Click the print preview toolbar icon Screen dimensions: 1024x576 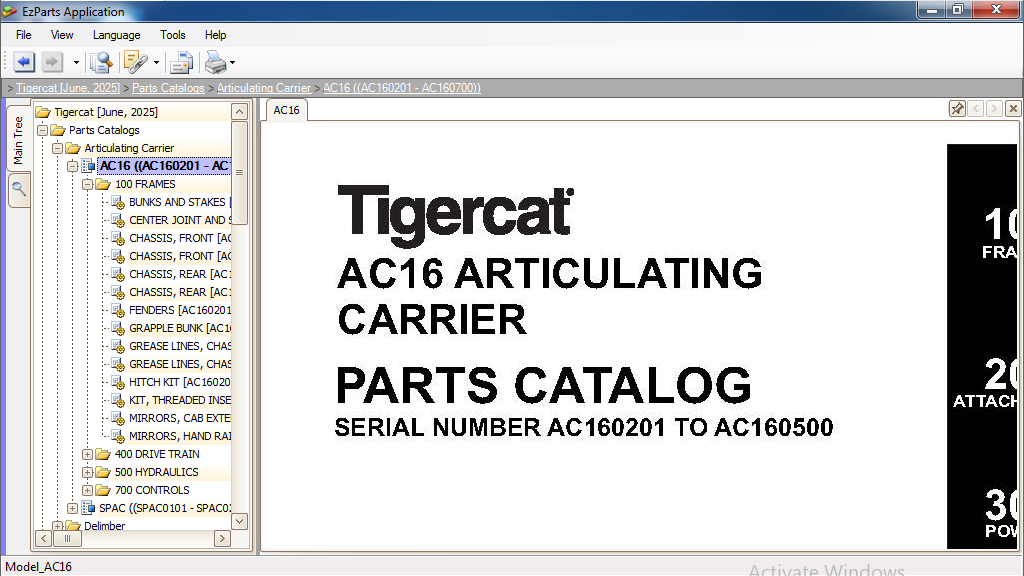181,63
